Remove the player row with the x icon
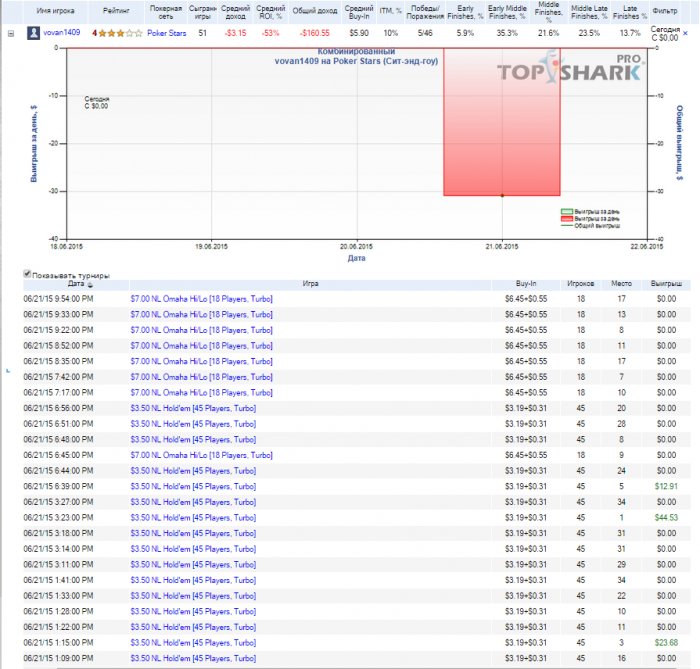700x669 pixels. [685, 33]
